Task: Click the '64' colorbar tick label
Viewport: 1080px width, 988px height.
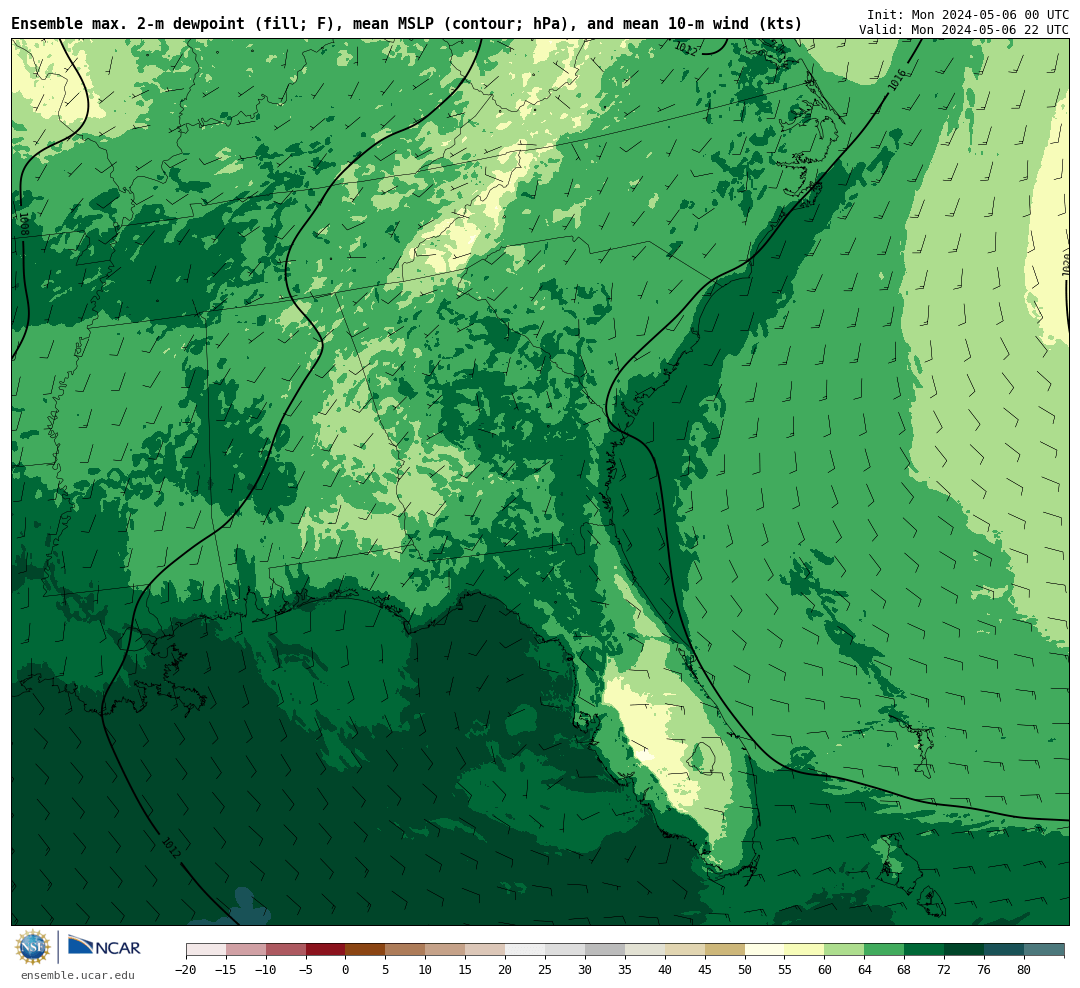Action: (864, 970)
